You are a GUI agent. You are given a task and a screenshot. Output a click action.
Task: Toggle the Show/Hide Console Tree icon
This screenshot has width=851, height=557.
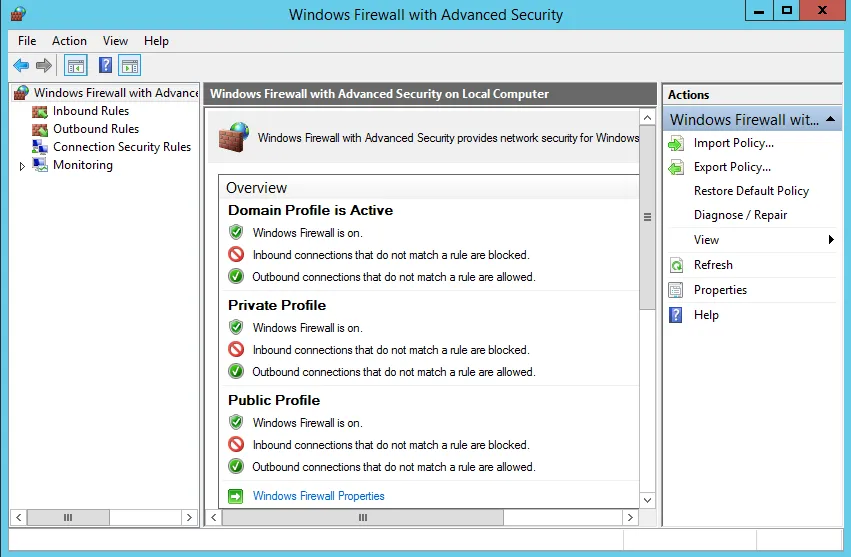tap(76, 66)
